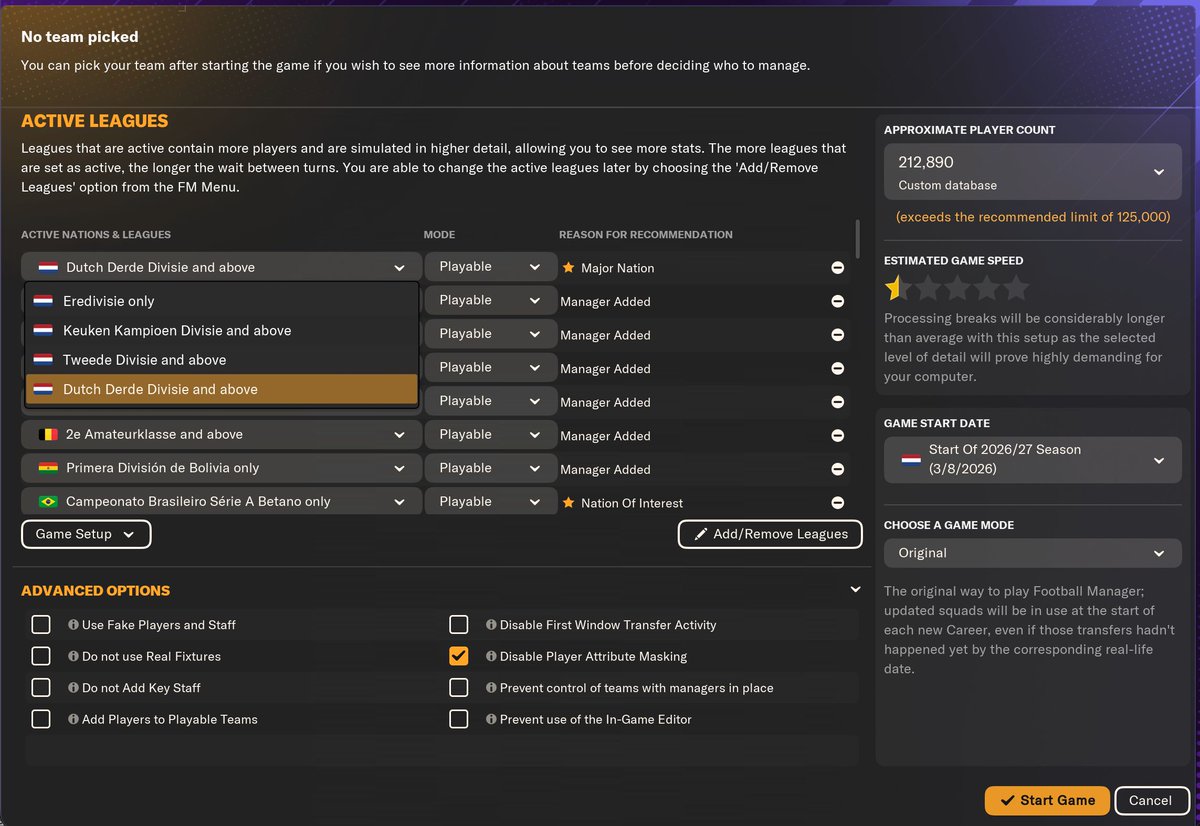Click info icon for Disable First Window Transfer
This screenshot has height=826, width=1200.
pos(491,625)
